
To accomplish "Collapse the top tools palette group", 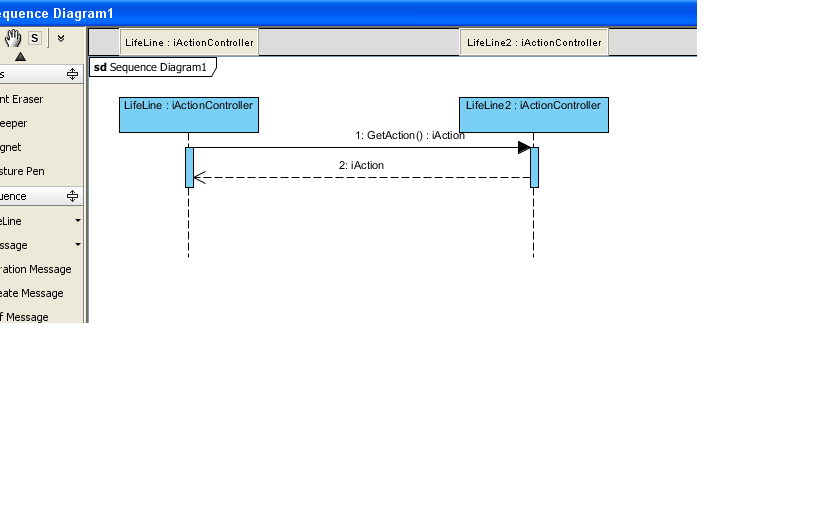I will coord(72,74).
